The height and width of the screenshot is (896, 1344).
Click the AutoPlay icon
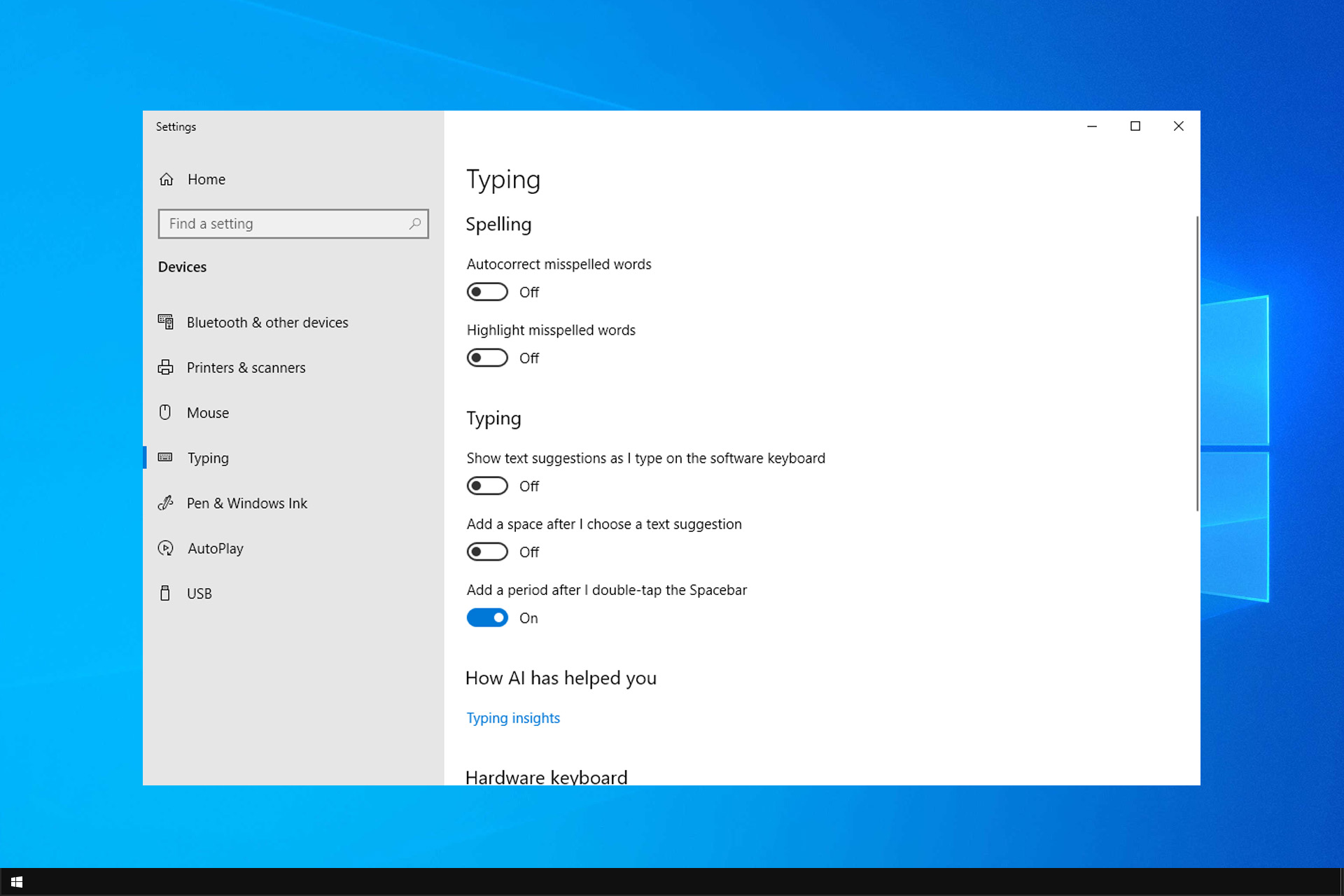166,548
